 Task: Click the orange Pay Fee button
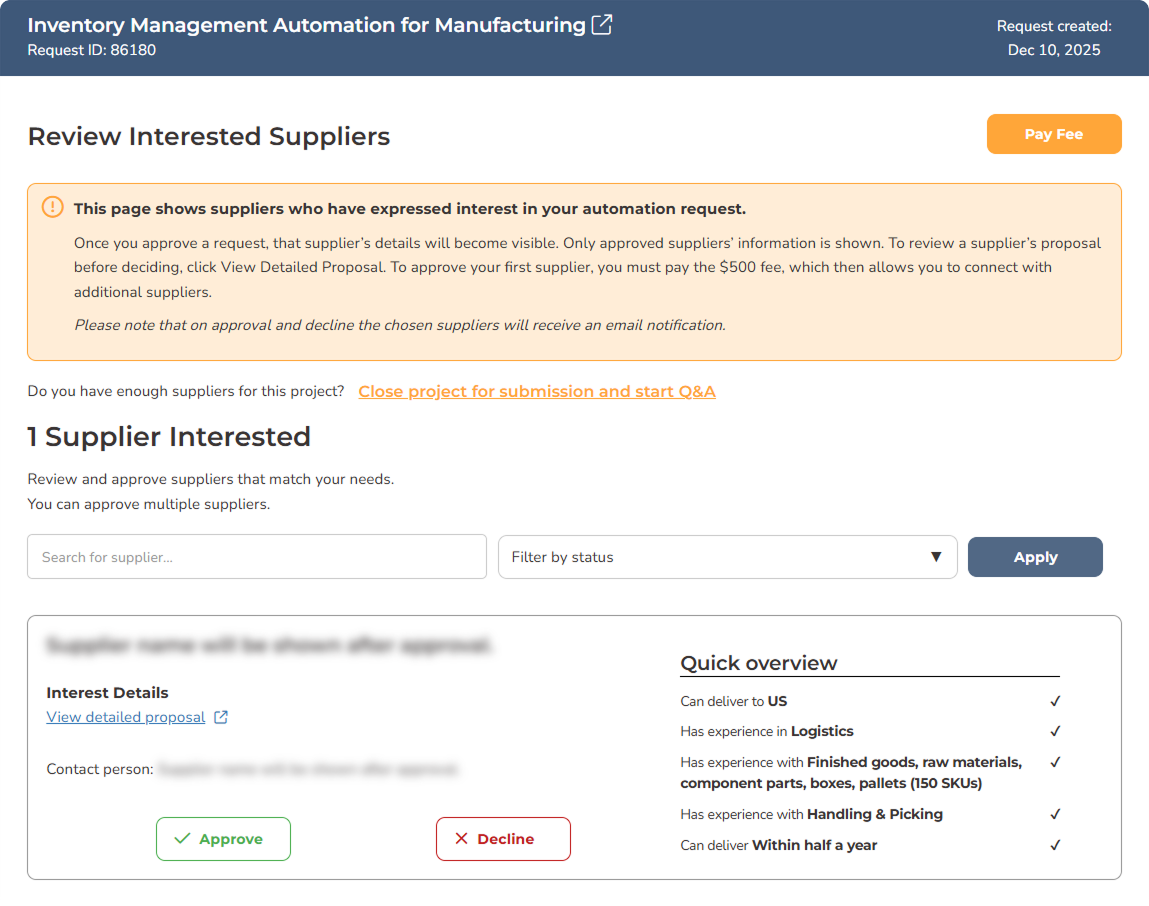[x=1053, y=134]
